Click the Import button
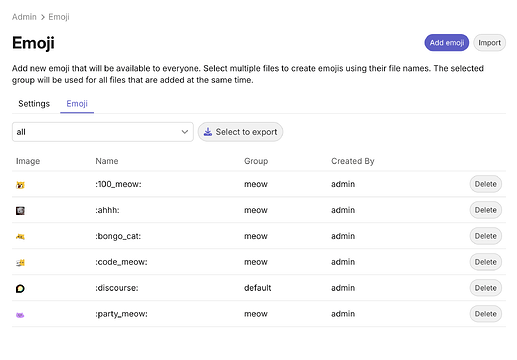This screenshot has height=360, width=517. point(489,43)
